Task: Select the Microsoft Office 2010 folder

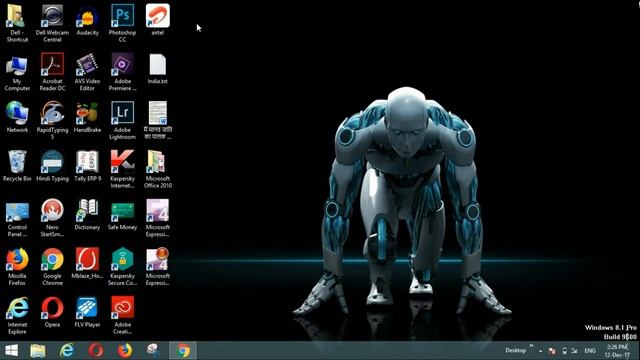Action: [158, 162]
